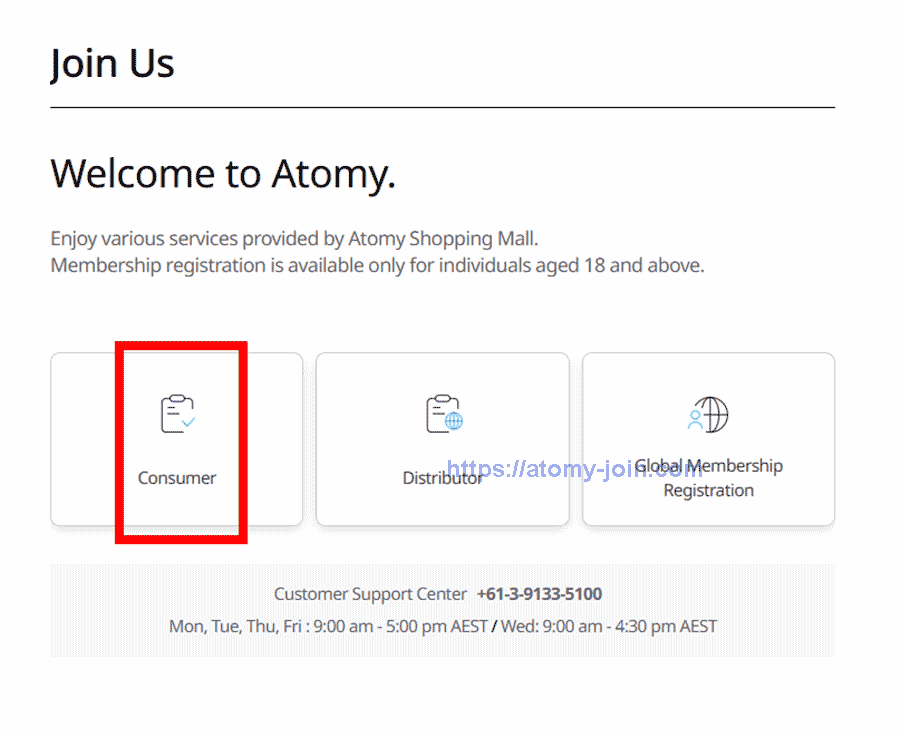The image size is (900, 736).
Task: Click the blue checkmark on the Consumer icon
Action: tap(188, 424)
